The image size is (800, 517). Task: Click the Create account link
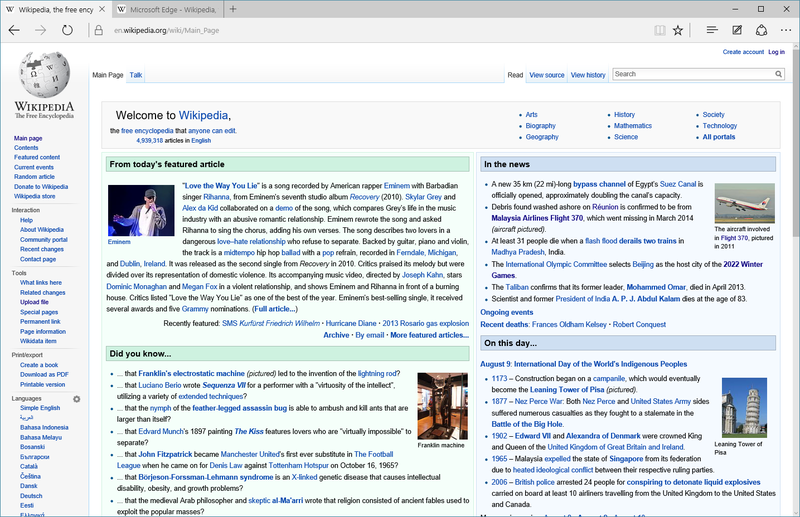pos(743,52)
